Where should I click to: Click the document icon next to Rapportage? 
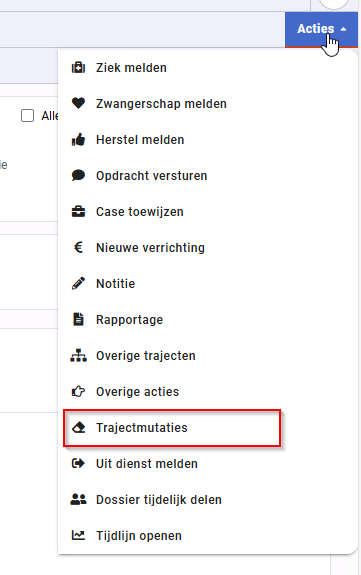click(x=78, y=319)
